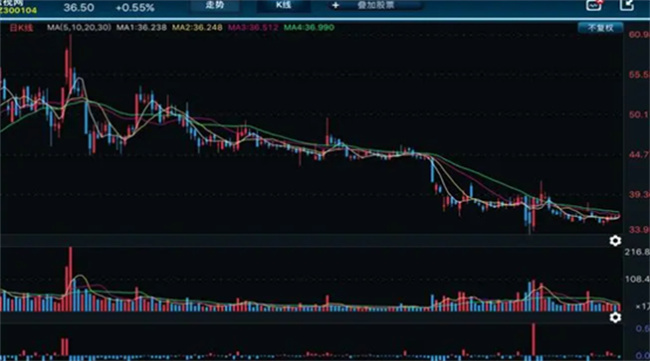The height and width of the screenshot is (361, 650).
Task: Open the message icon with red badge
Action: pos(594,5)
